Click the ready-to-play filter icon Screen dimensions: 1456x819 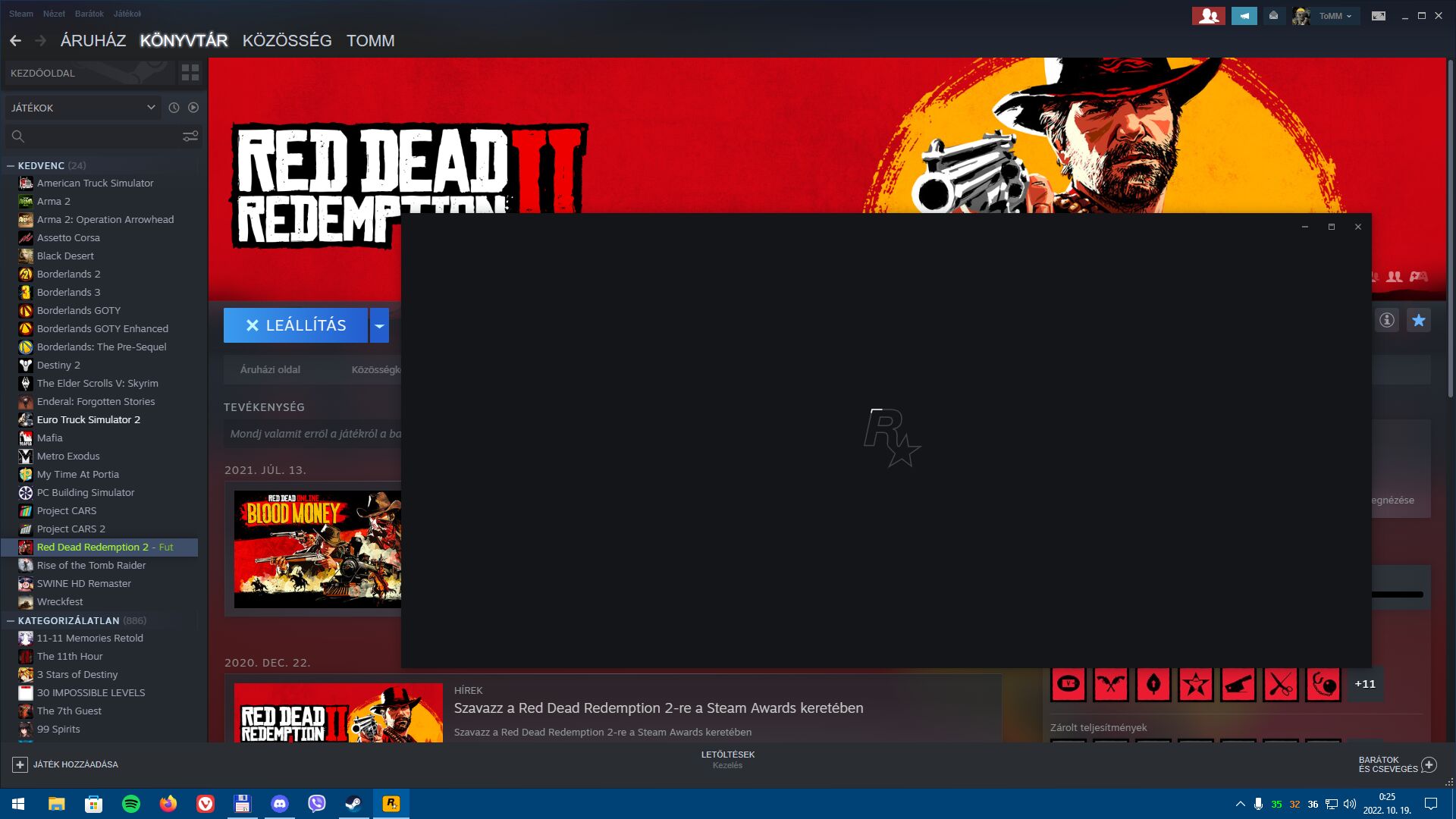[x=193, y=108]
